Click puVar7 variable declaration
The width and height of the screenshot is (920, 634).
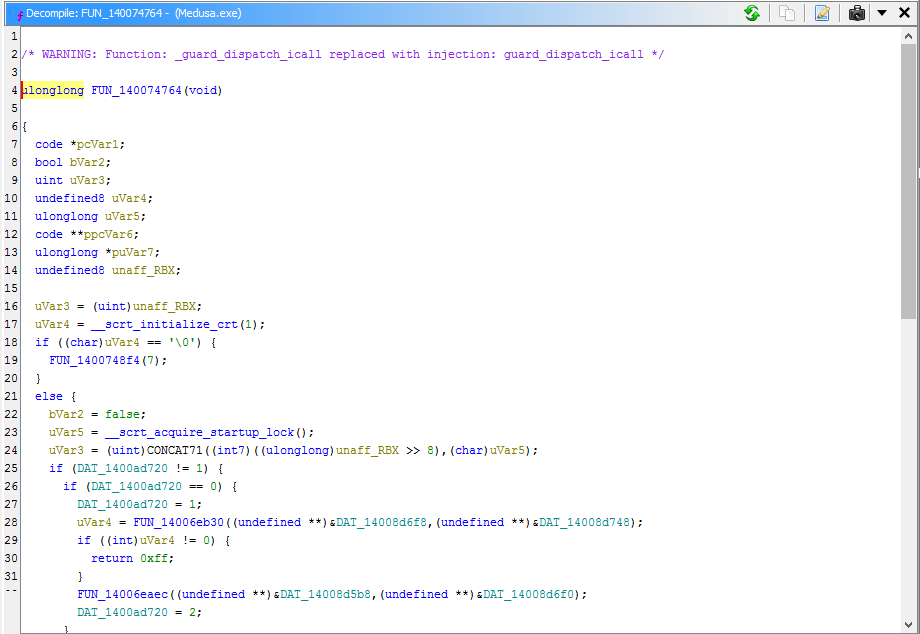click(133, 252)
